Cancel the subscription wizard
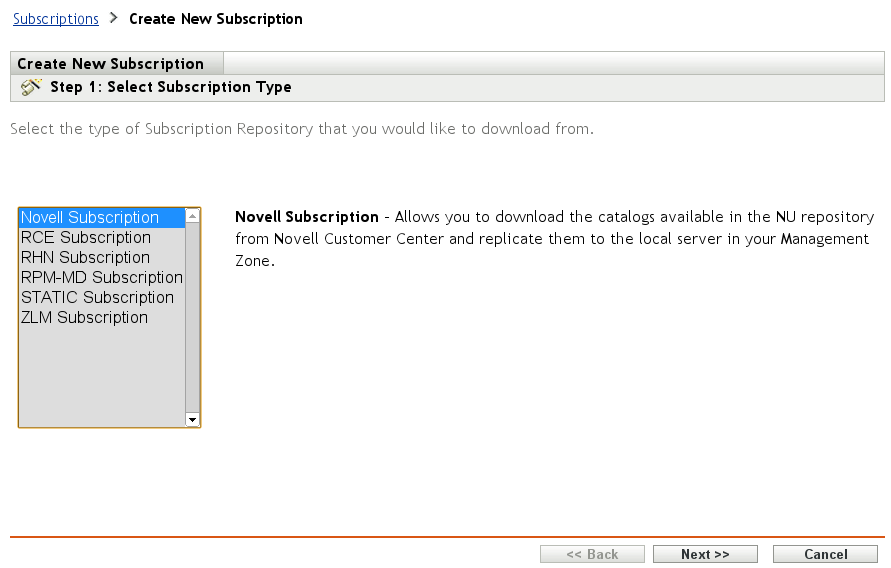 (x=825, y=554)
